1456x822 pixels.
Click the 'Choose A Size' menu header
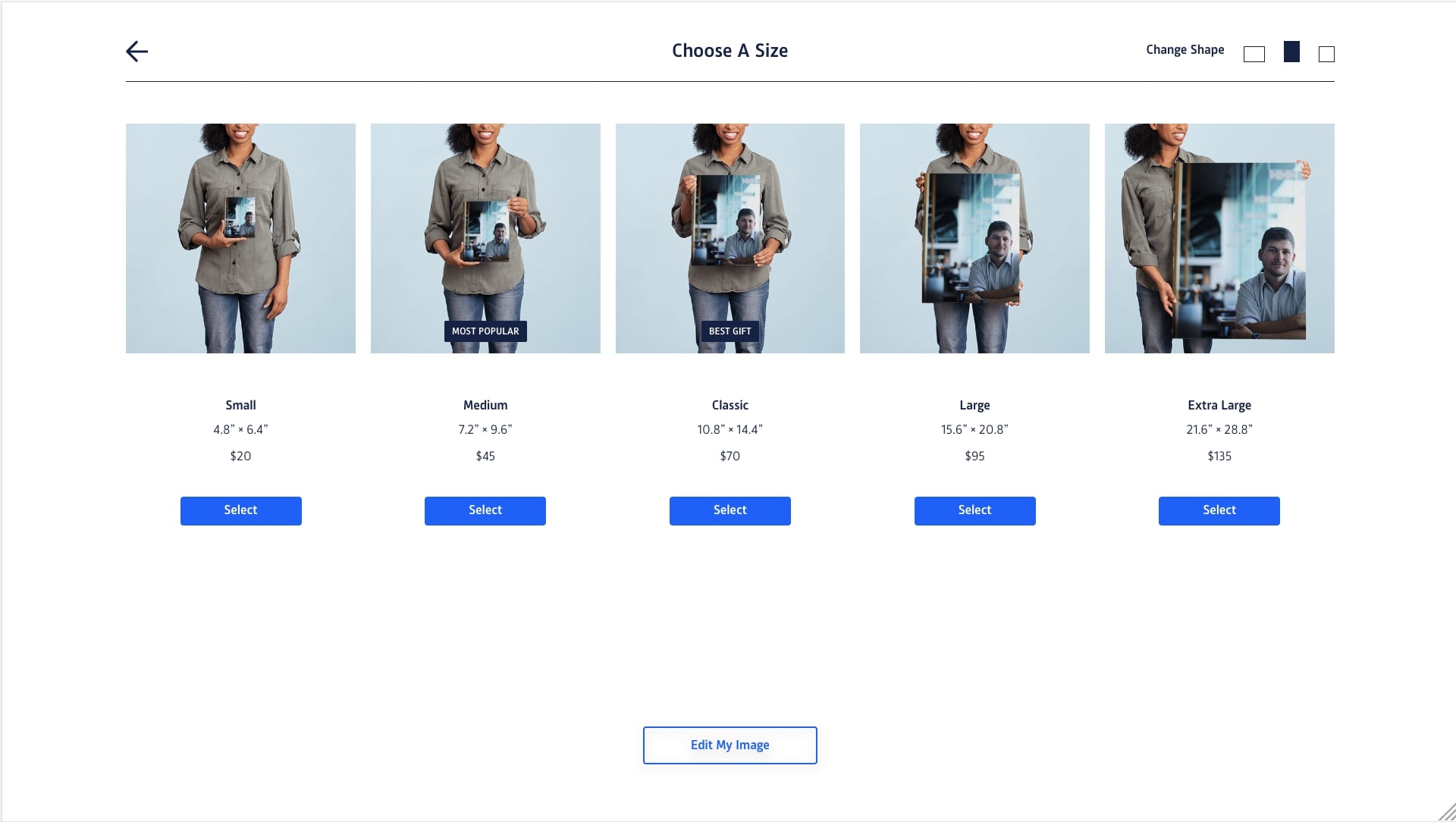coord(729,51)
